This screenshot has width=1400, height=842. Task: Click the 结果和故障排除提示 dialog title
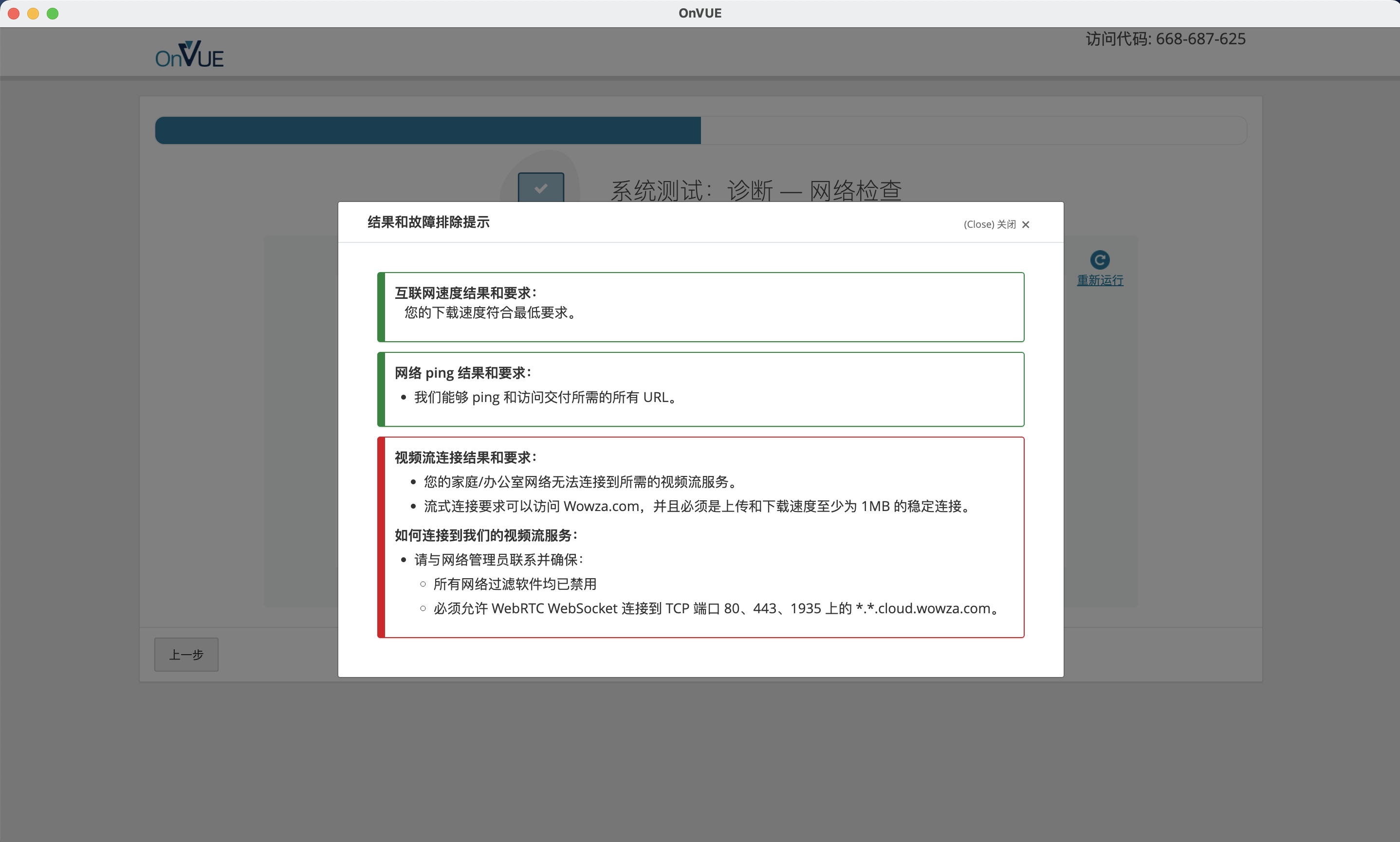[x=428, y=222]
